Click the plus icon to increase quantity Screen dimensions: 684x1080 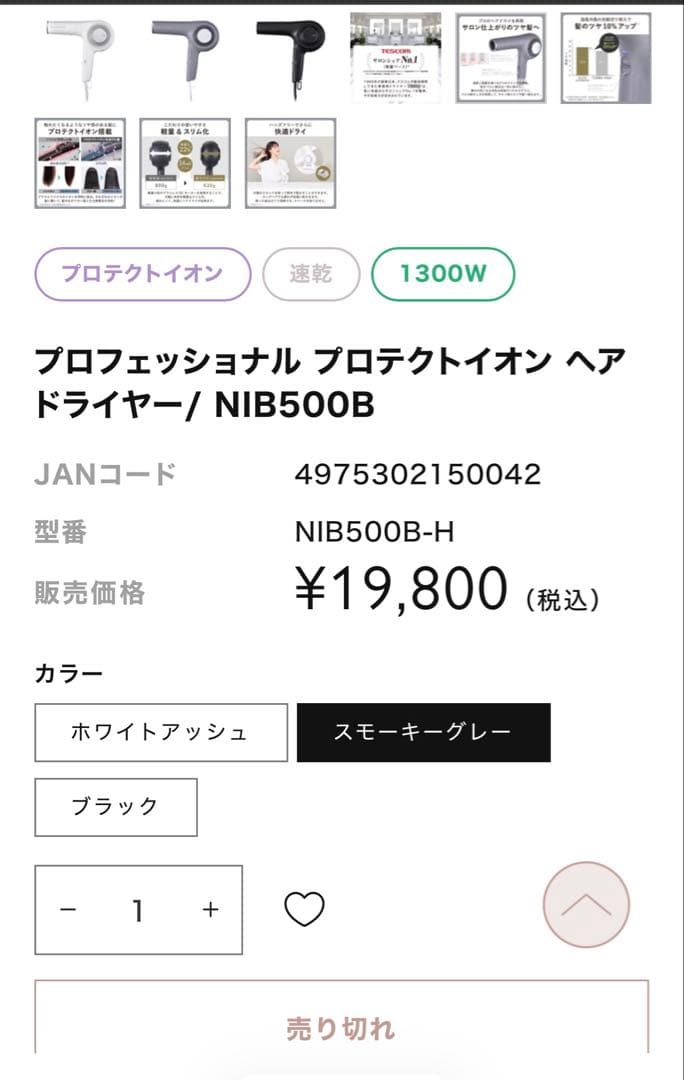tap(207, 910)
